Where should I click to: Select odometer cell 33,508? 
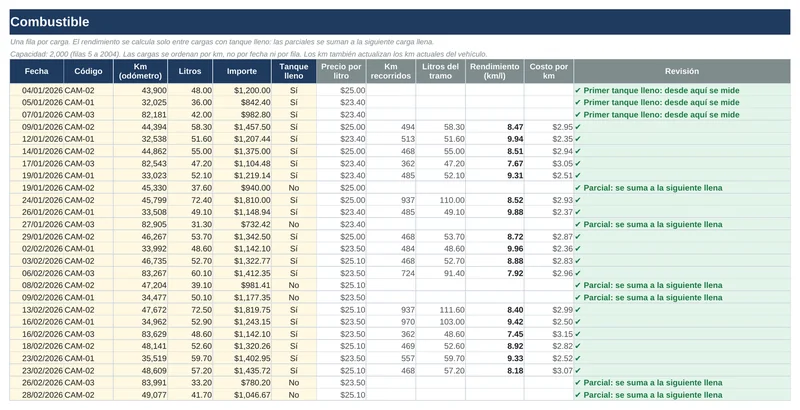[140, 212]
